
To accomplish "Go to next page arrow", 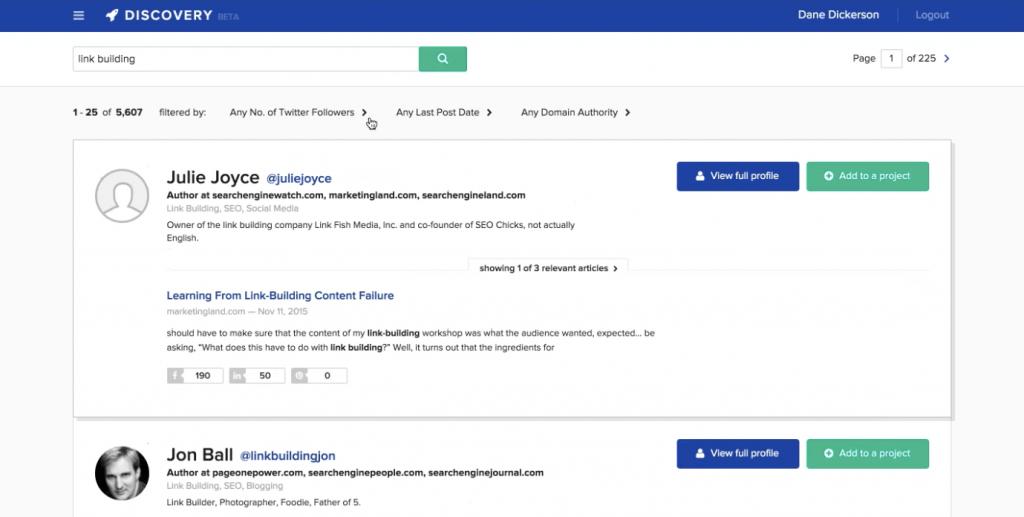I will [x=947, y=59].
